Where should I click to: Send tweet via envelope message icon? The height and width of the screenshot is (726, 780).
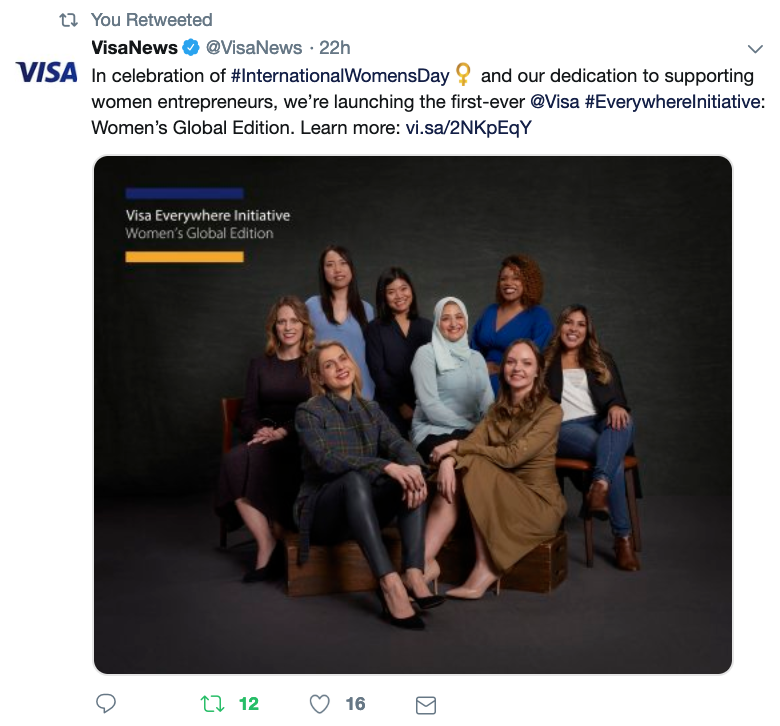tap(426, 705)
